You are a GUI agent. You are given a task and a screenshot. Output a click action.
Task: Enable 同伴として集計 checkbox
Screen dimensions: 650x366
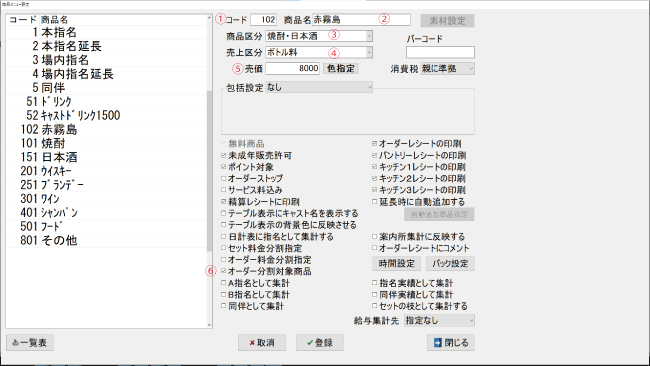[x=223, y=306]
